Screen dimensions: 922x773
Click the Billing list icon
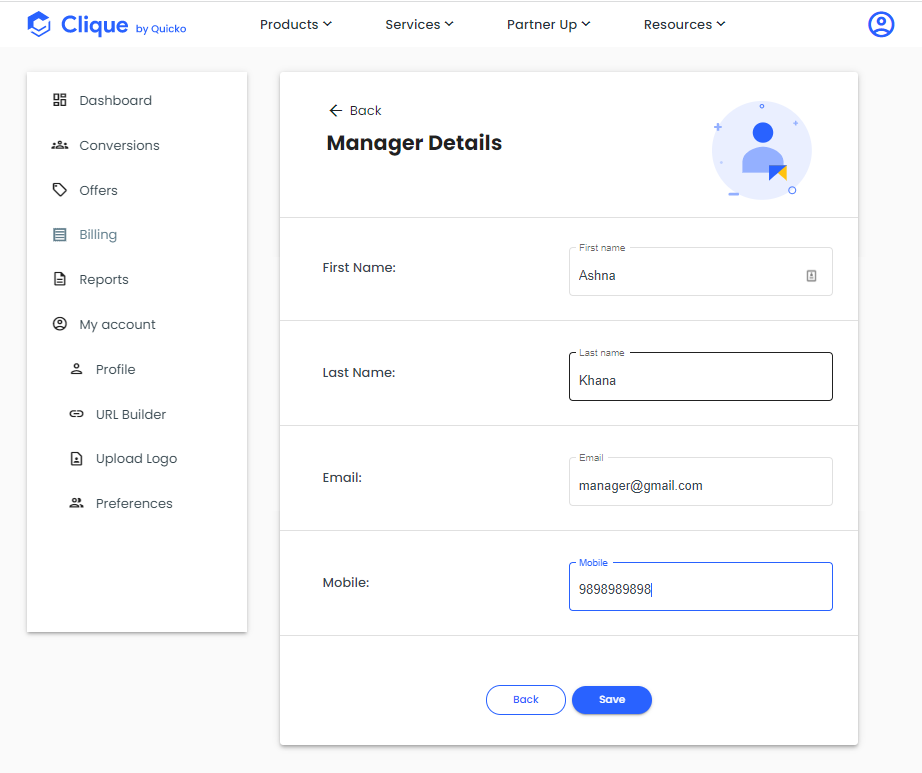point(59,235)
